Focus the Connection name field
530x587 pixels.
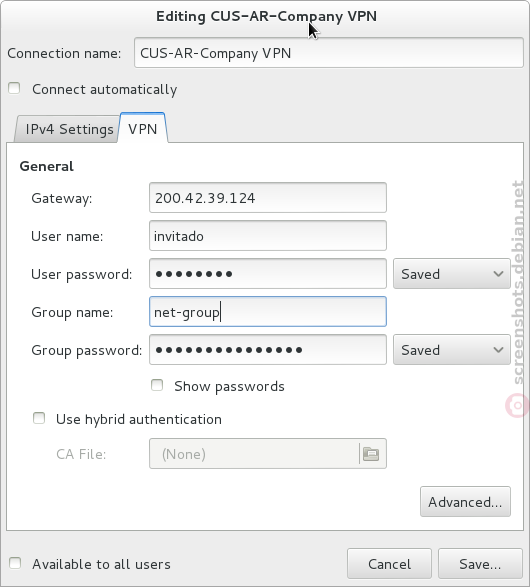(x=329, y=53)
